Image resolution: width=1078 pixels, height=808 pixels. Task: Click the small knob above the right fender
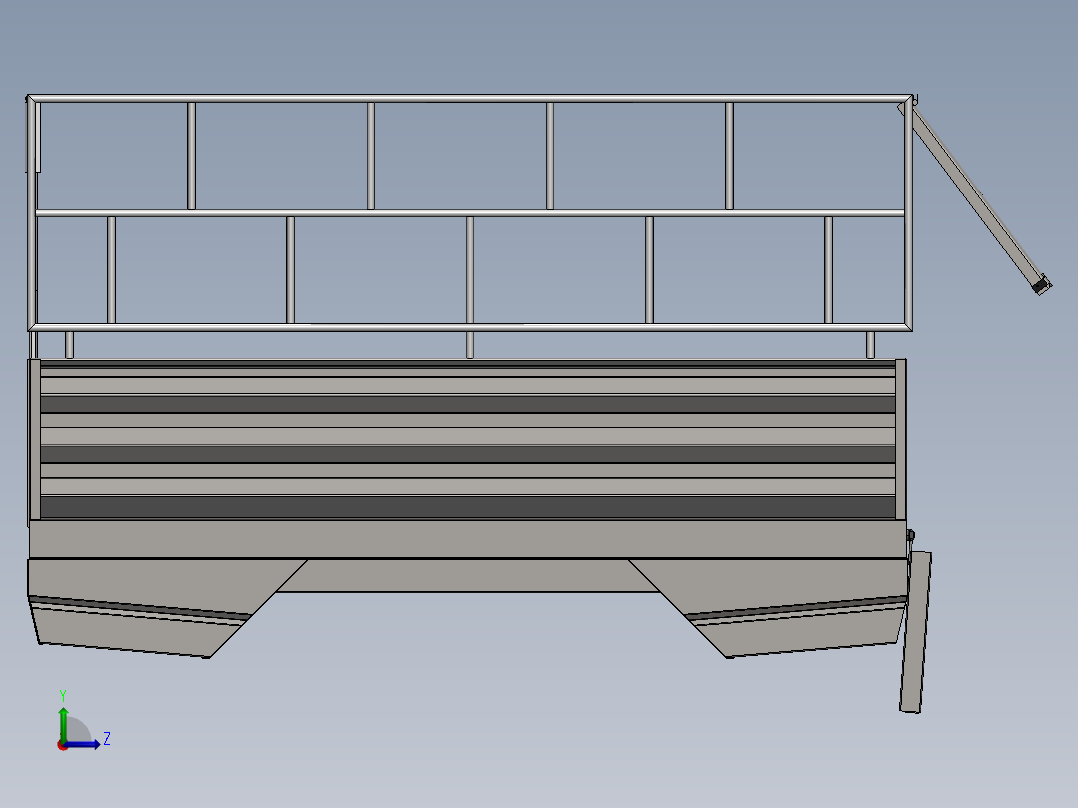(x=911, y=534)
